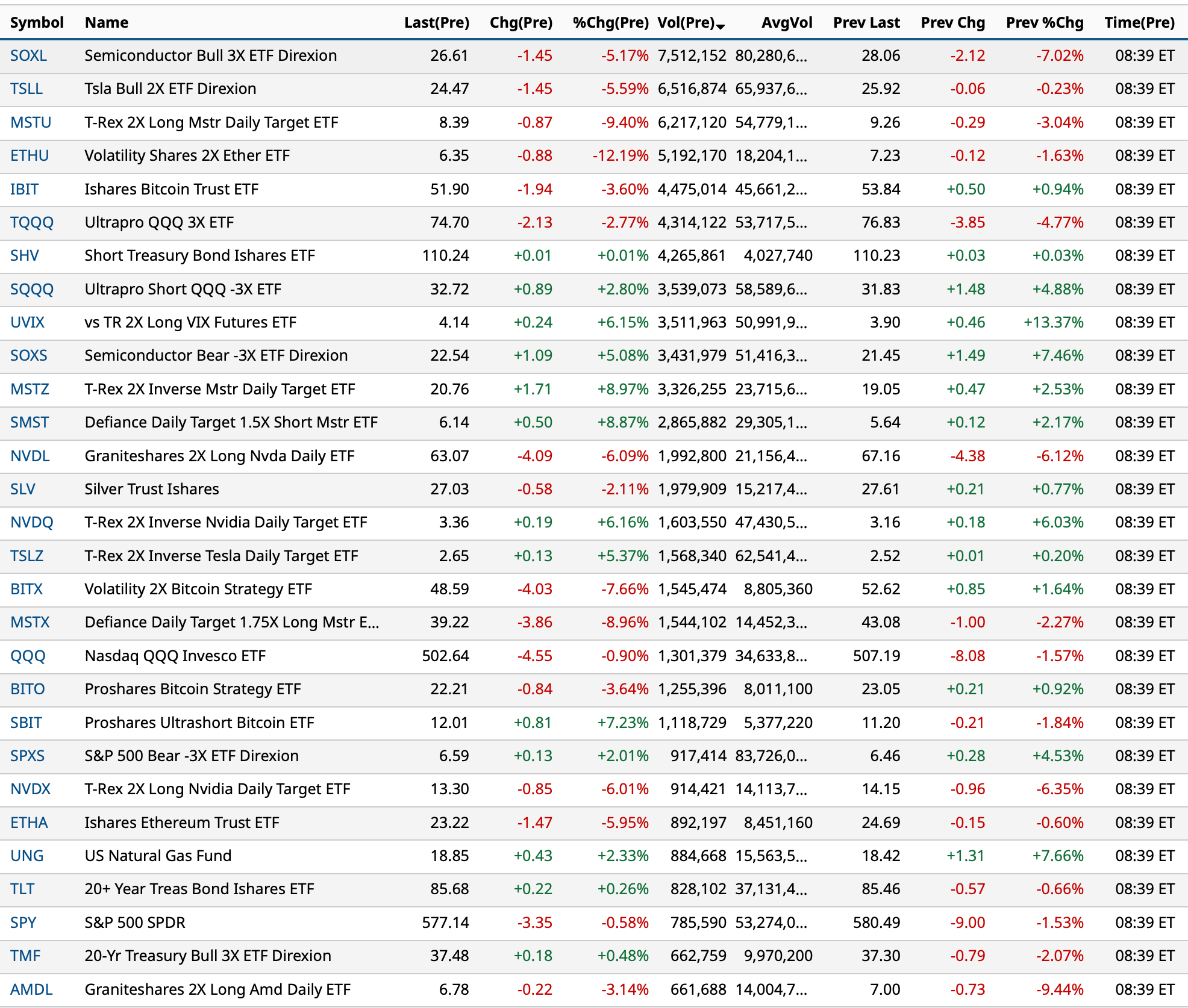Open the IBIT symbol link

tap(24, 189)
